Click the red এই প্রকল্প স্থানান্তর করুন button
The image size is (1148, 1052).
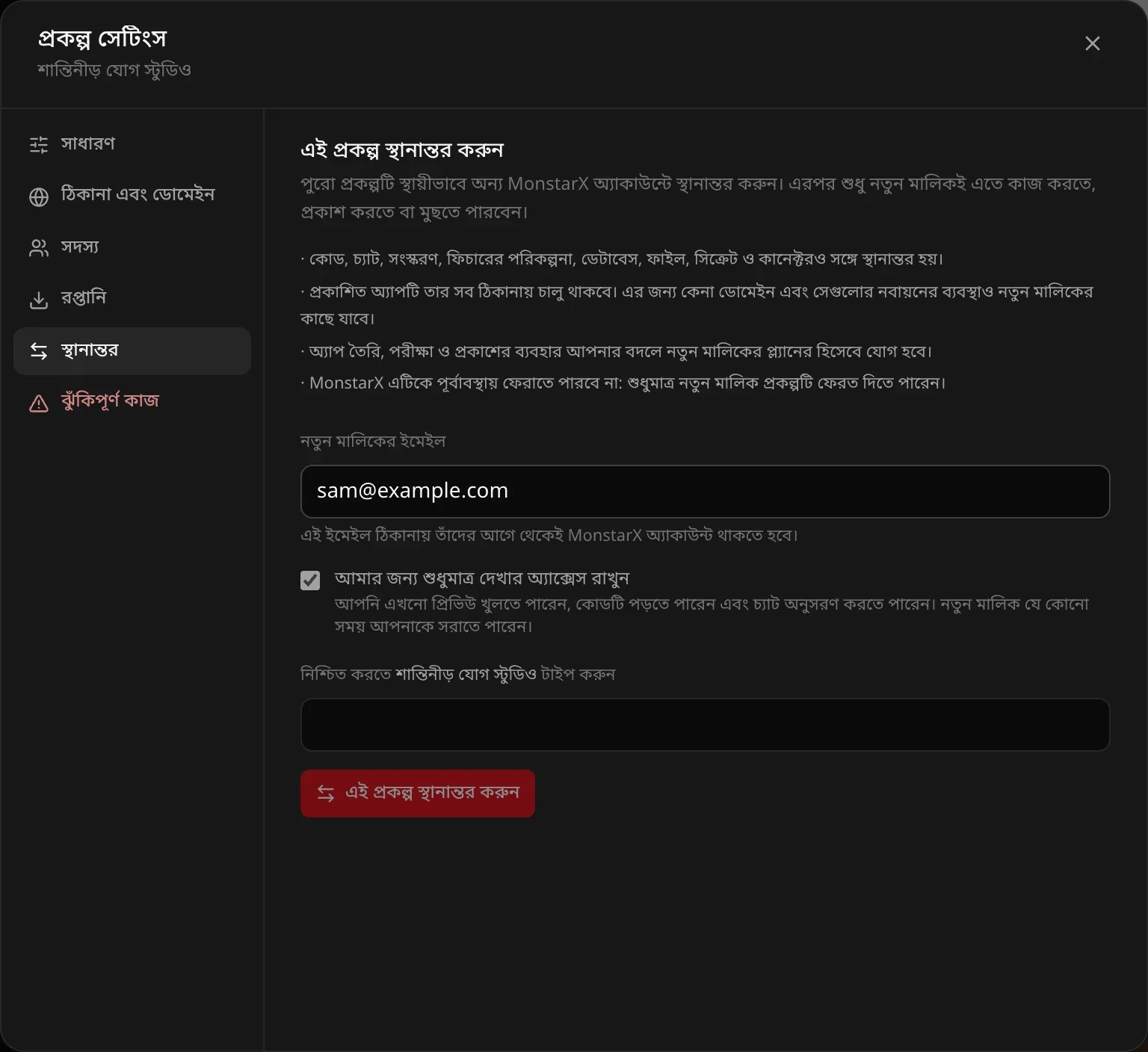pos(418,793)
